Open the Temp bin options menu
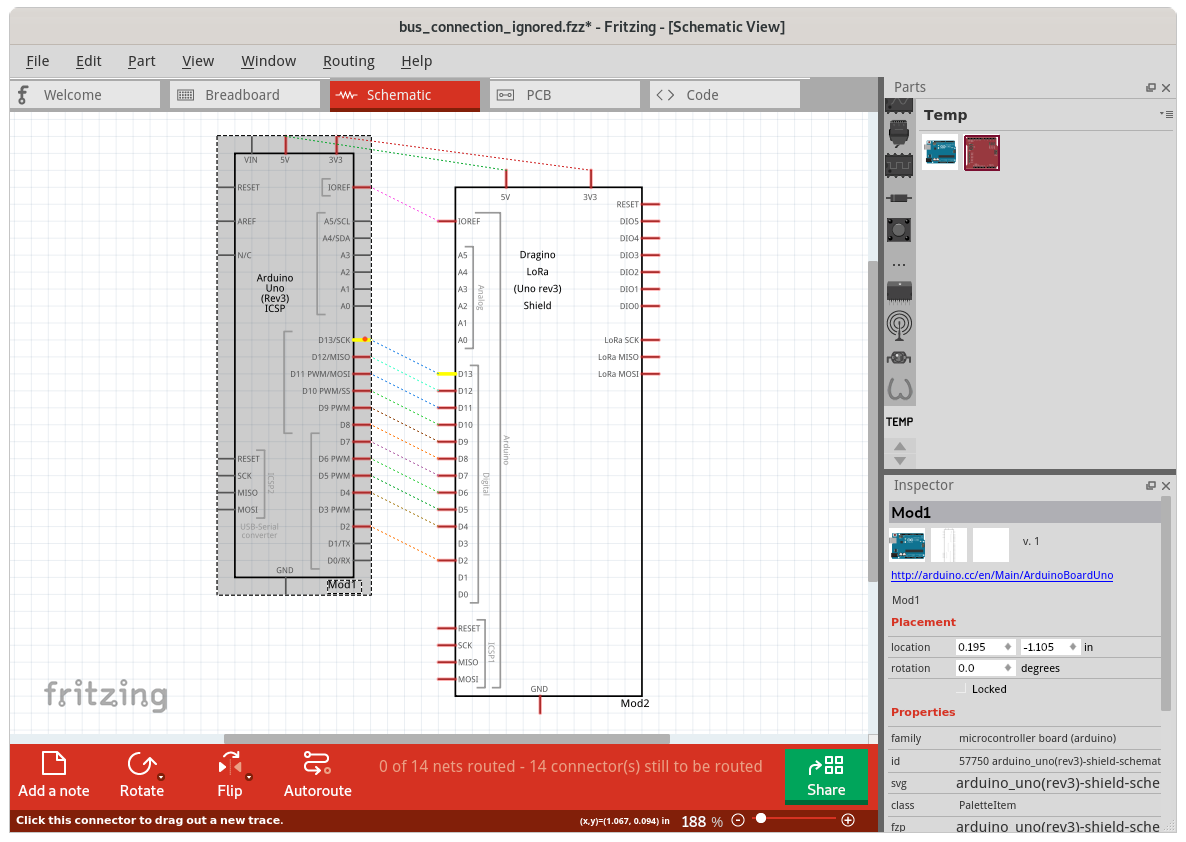Image resolution: width=1186 pixels, height=842 pixels. pos(1165,115)
